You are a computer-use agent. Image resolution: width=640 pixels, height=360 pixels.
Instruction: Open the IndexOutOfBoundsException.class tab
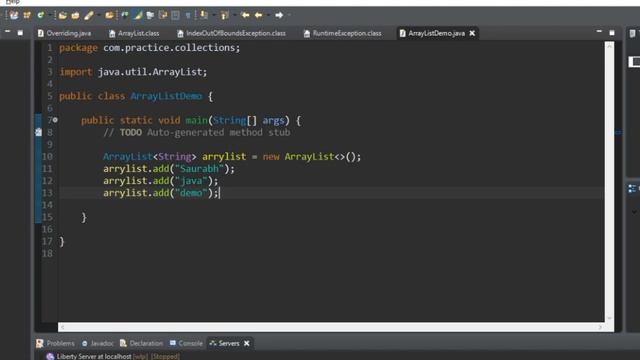tap(231, 33)
